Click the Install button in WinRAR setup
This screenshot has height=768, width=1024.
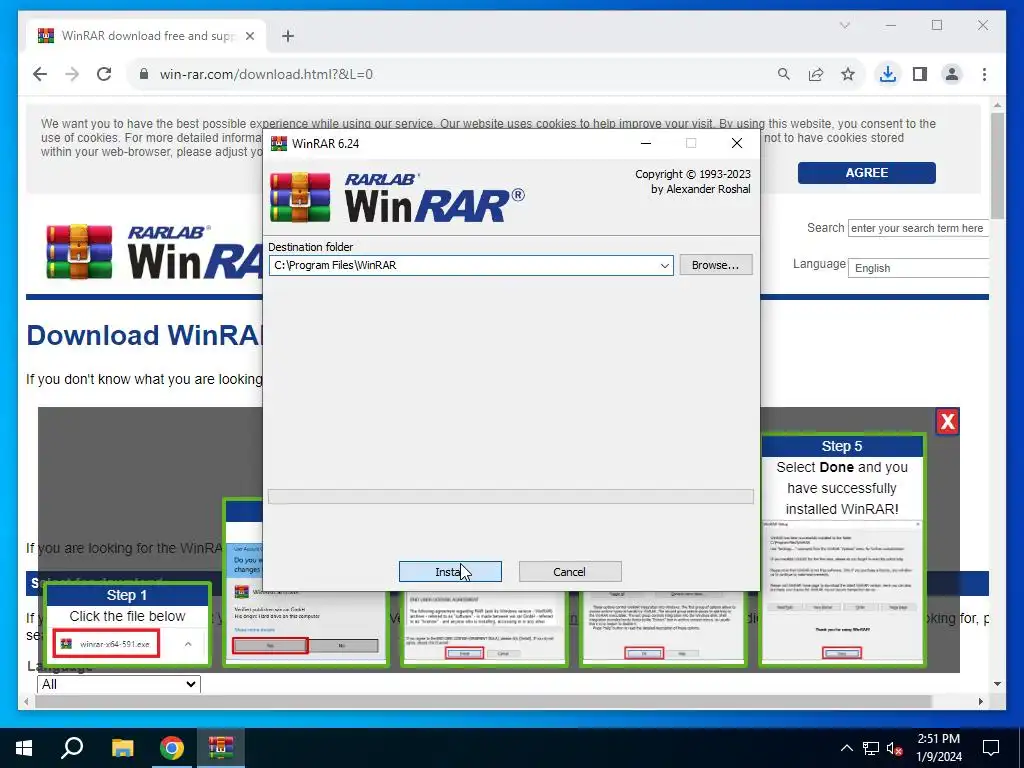[x=450, y=571]
